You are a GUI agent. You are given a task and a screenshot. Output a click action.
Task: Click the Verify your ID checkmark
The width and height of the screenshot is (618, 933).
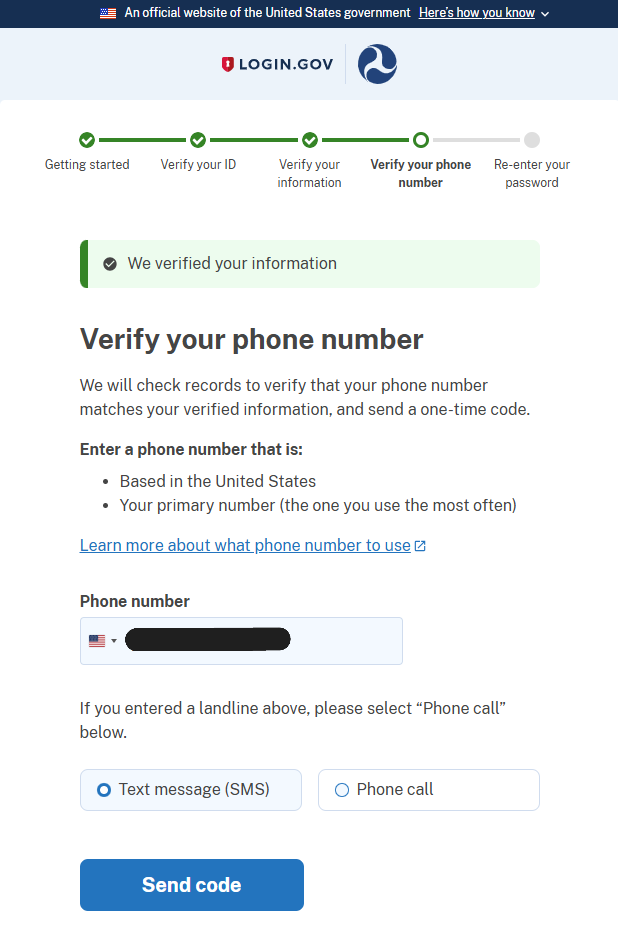coord(198,140)
